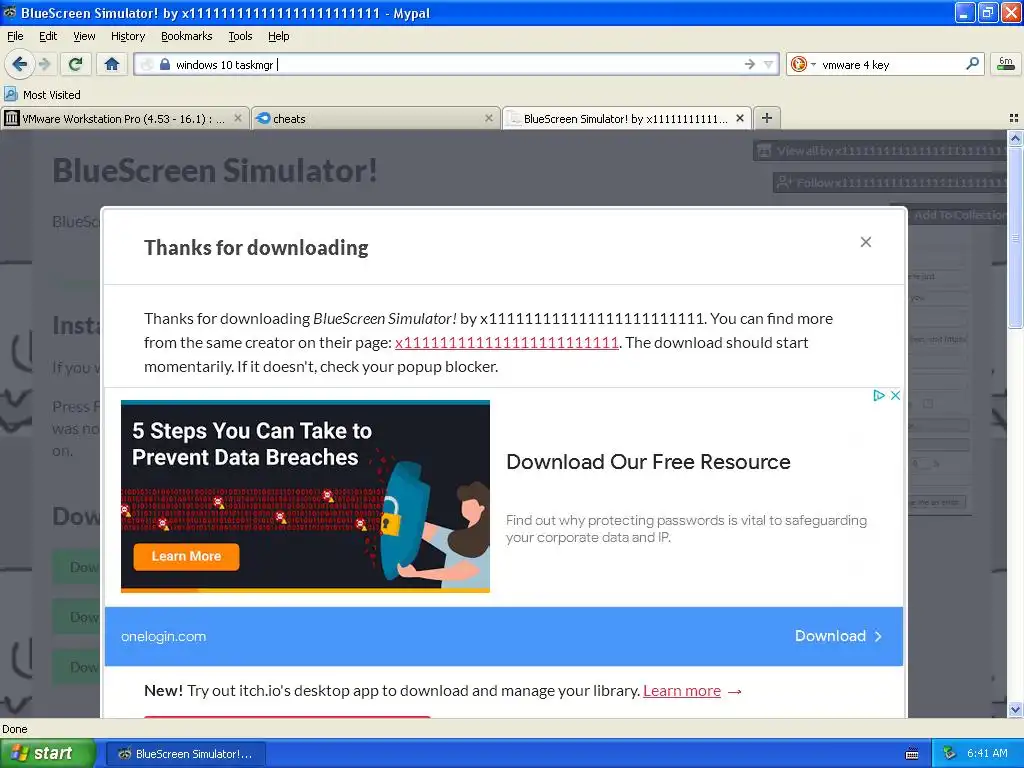Screen dimensions: 1024x768
Task: Switch to VMware Workstation Pro tab
Action: pyautogui.click(x=125, y=118)
